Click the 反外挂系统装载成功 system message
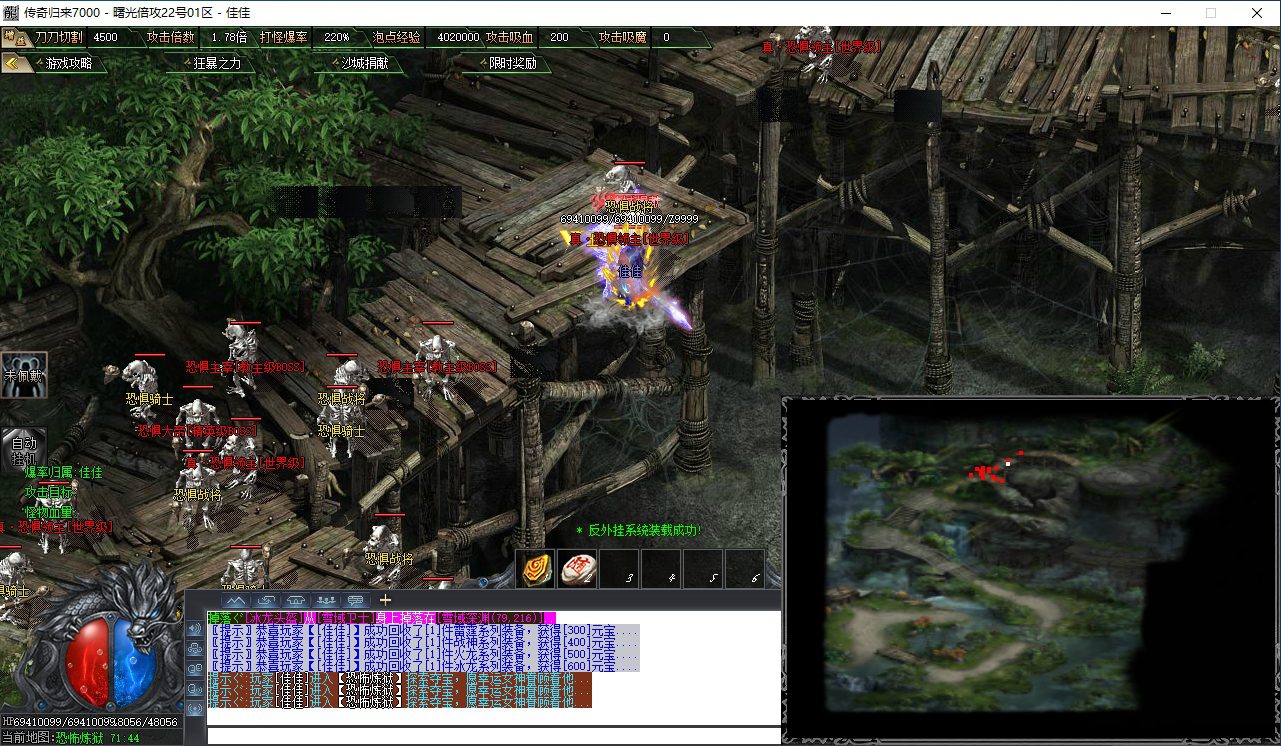1281x746 pixels. pyautogui.click(x=638, y=530)
